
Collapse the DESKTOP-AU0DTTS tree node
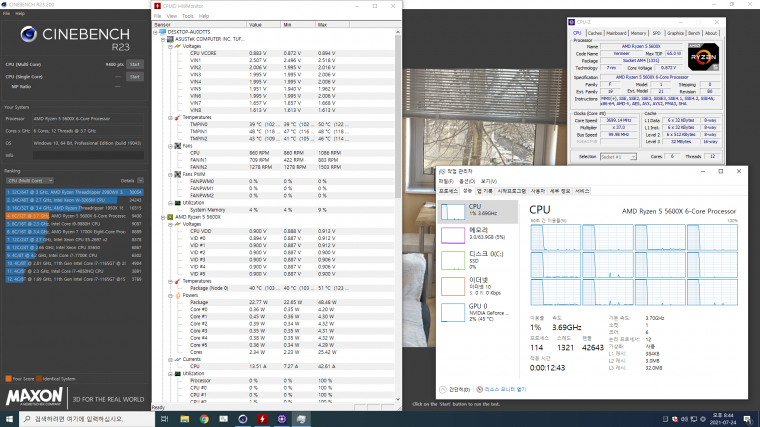click(x=156, y=32)
